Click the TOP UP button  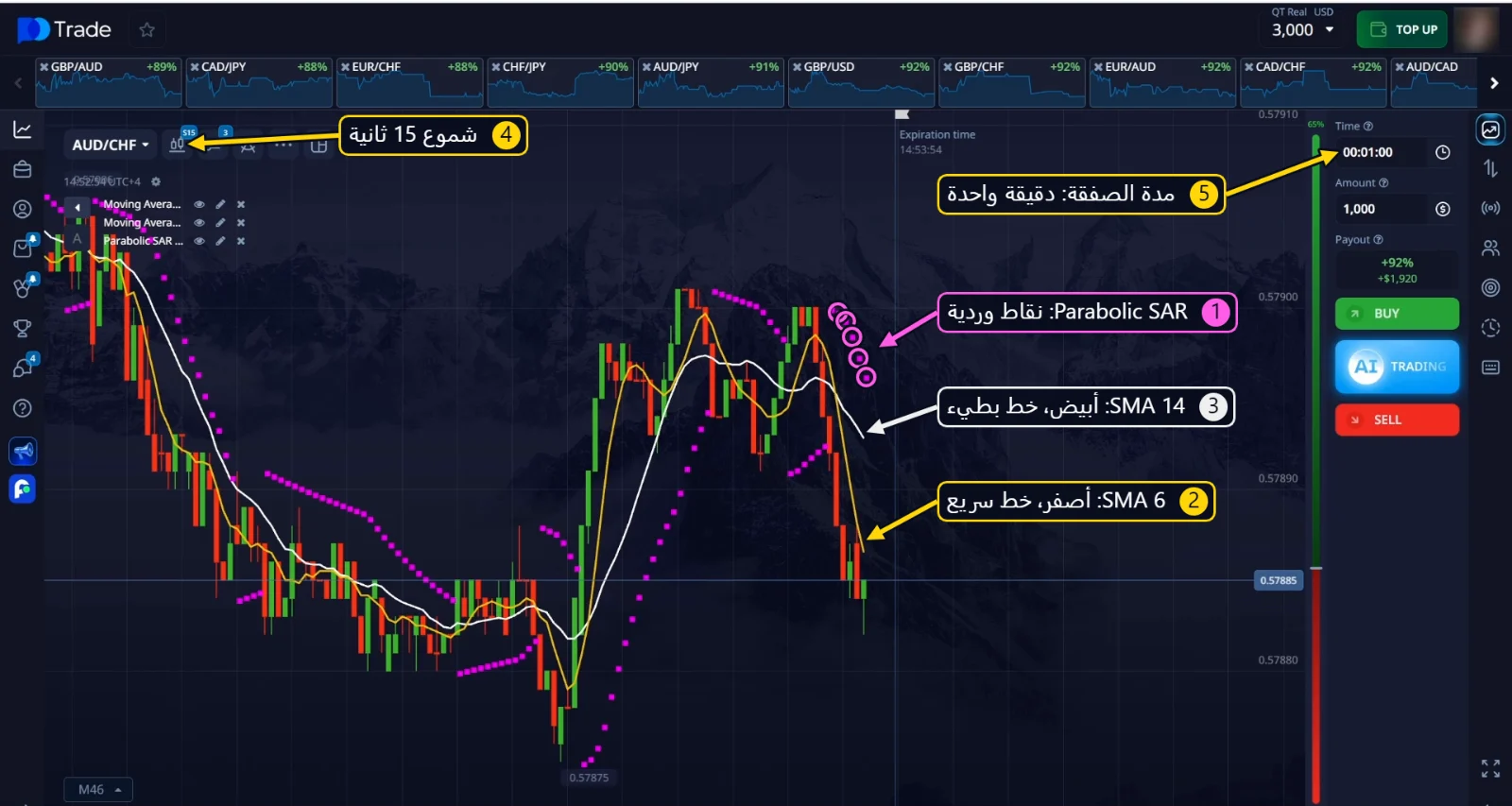tap(1403, 29)
